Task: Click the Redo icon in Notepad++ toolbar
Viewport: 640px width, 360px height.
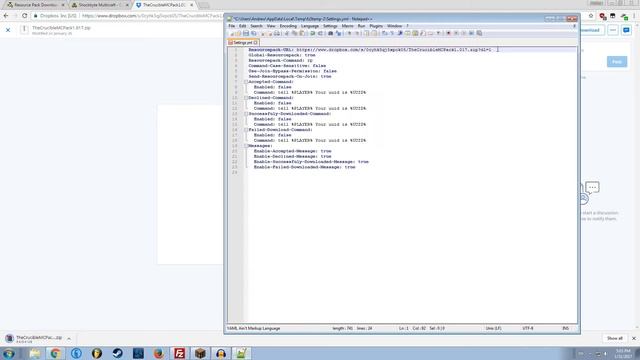Action: (320, 33)
